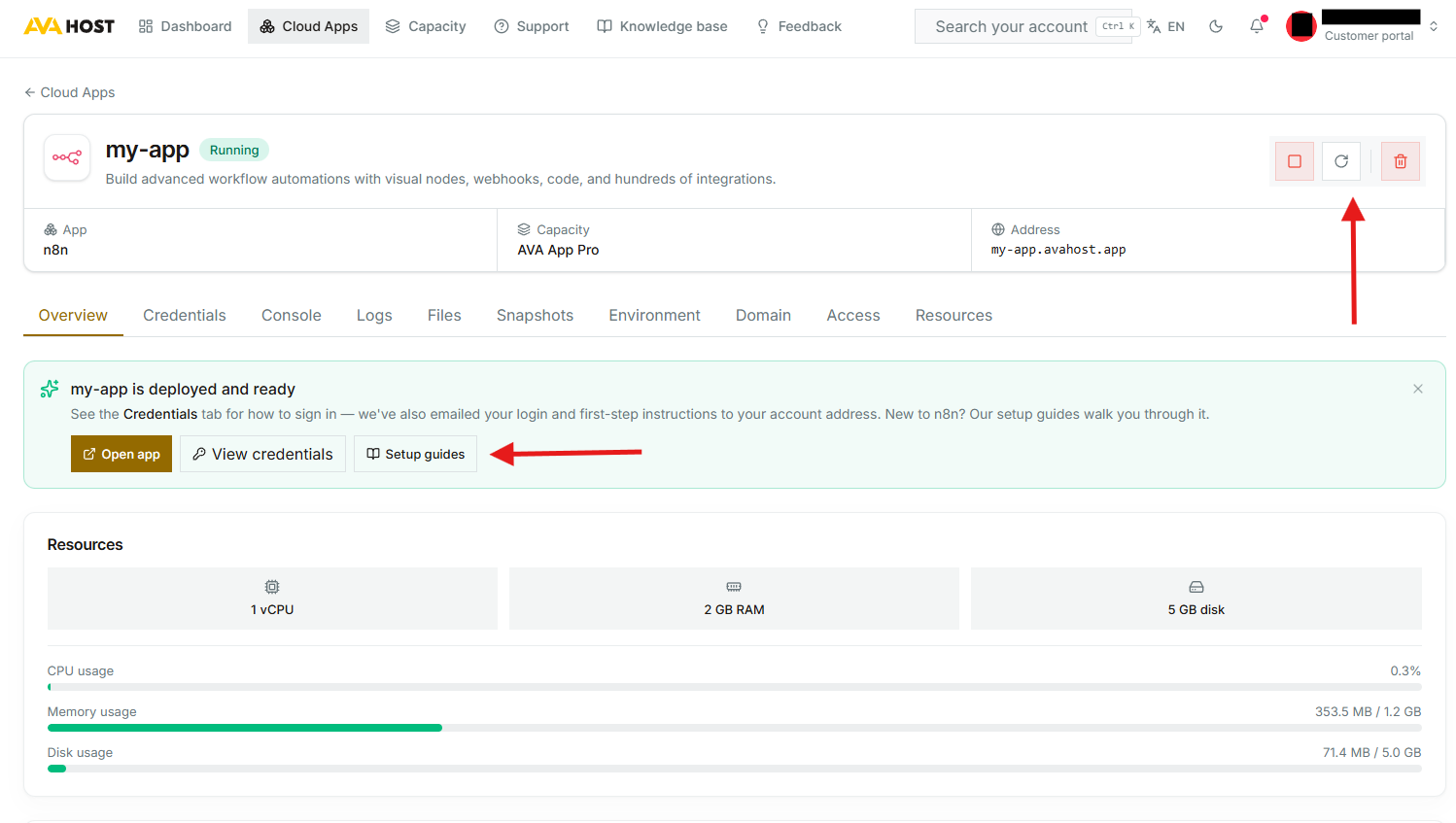
Task: Click the Disk usage progress bar
Action: (x=734, y=769)
